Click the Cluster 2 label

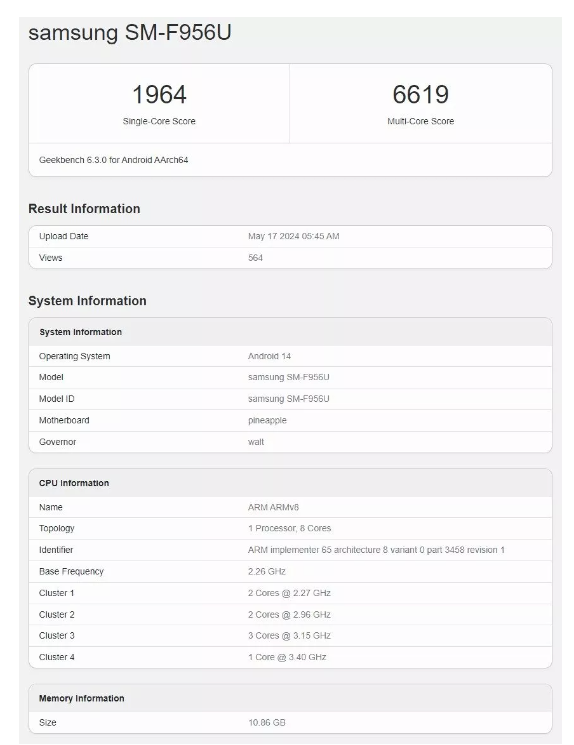[57, 614]
